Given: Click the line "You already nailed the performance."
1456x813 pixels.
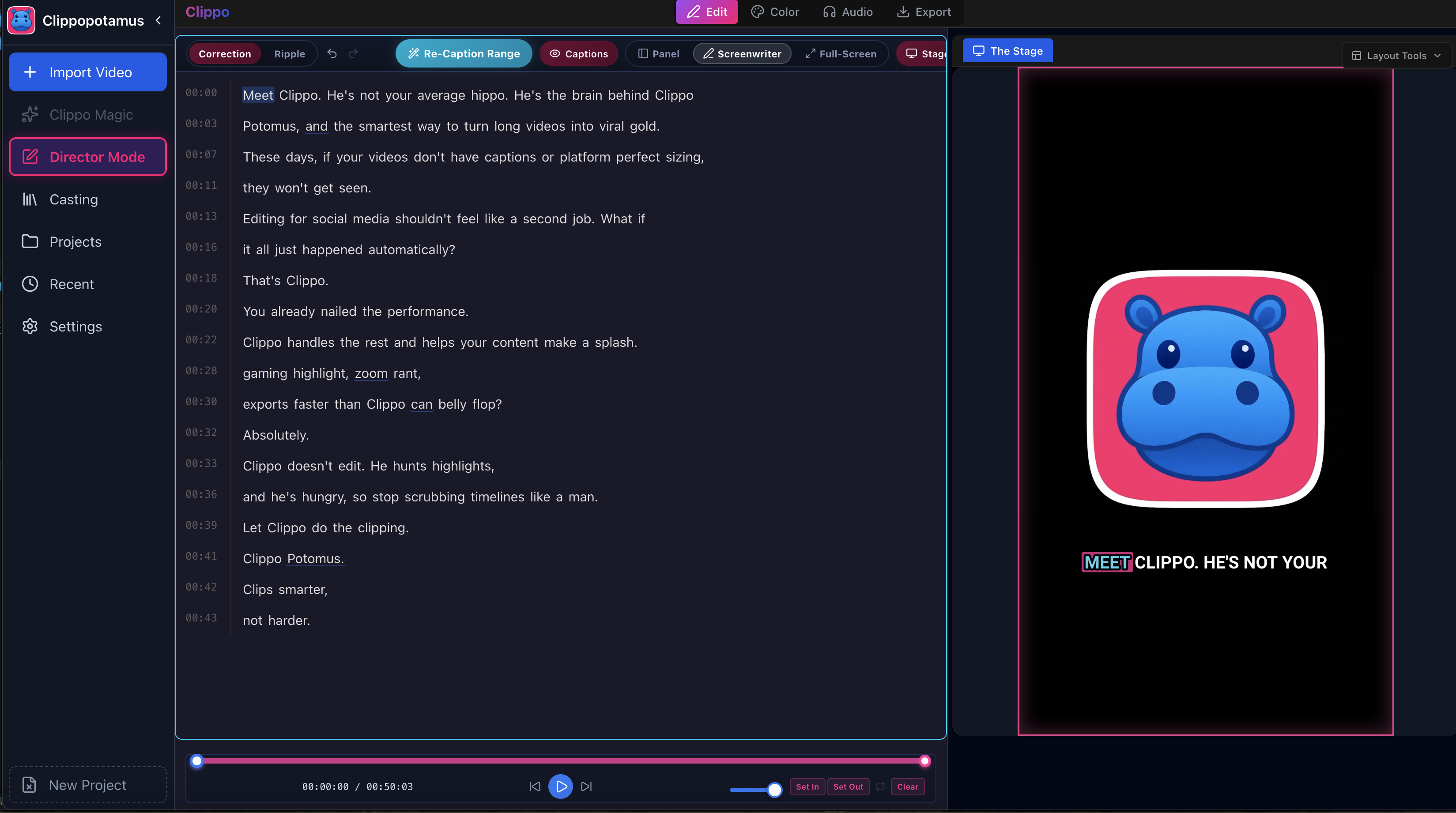Looking at the screenshot, I should [x=355, y=312].
